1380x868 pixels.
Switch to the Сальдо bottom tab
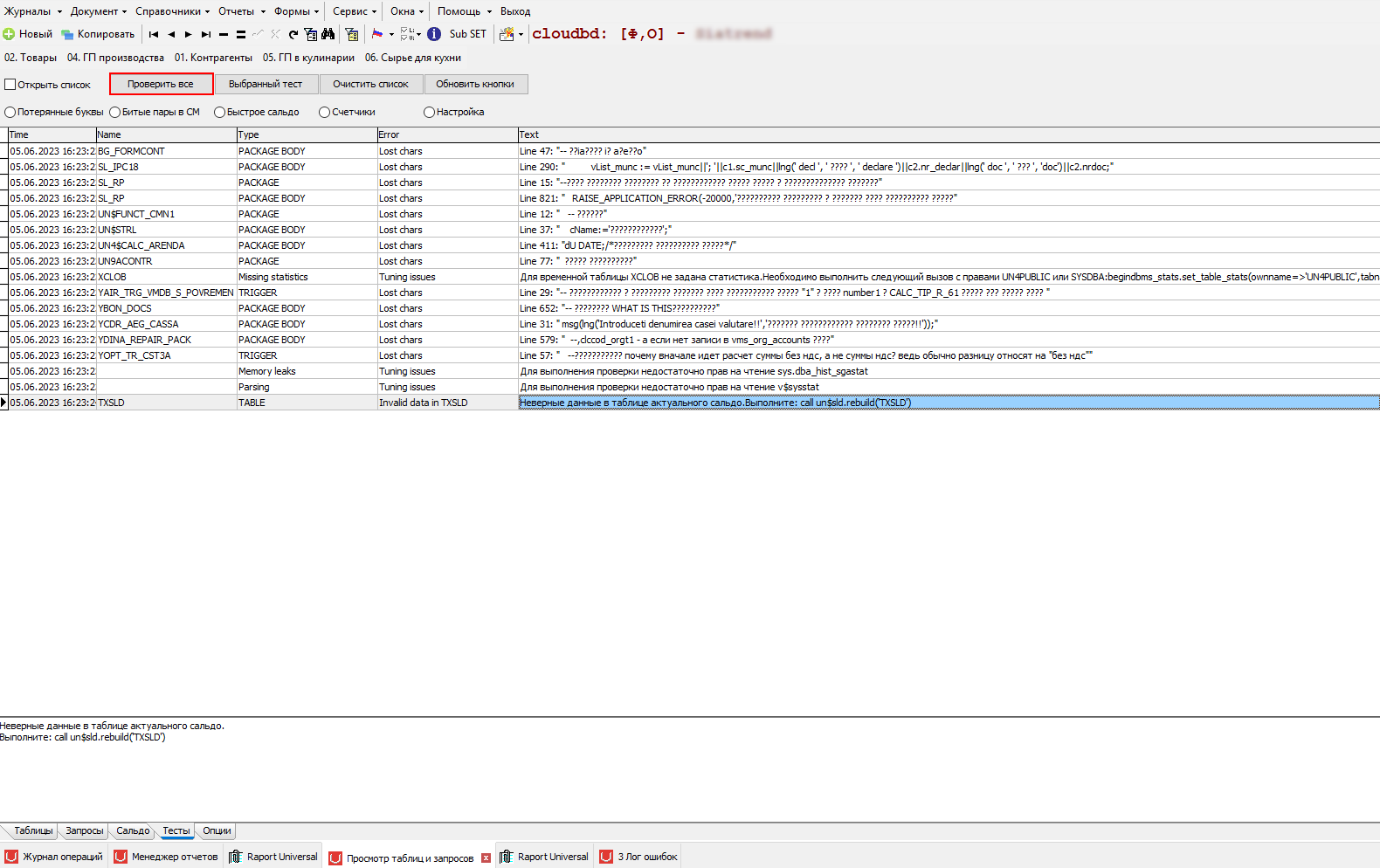tap(133, 830)
